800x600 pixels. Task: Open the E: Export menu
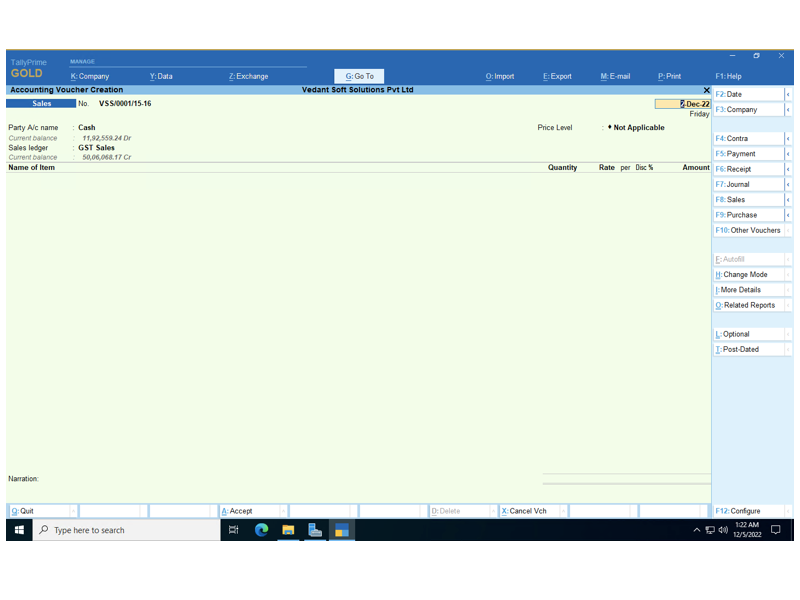click(557, 77)
